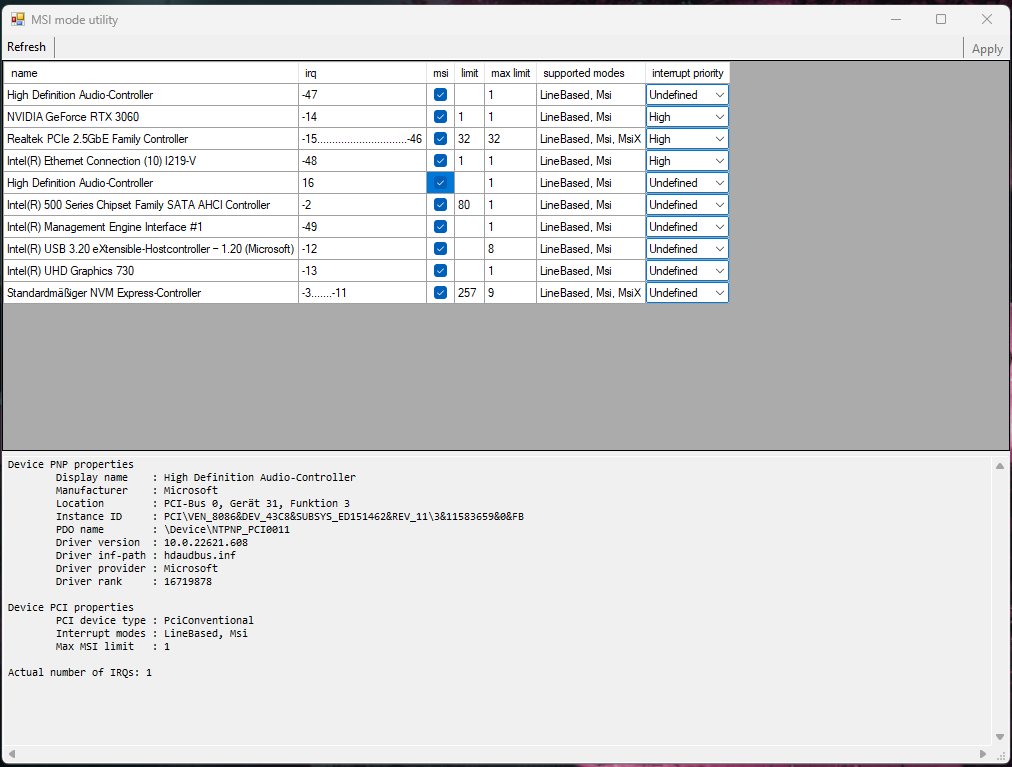Click Driver version 10.0.22621.608 line
1012x767 pixels.
[152, 542]
